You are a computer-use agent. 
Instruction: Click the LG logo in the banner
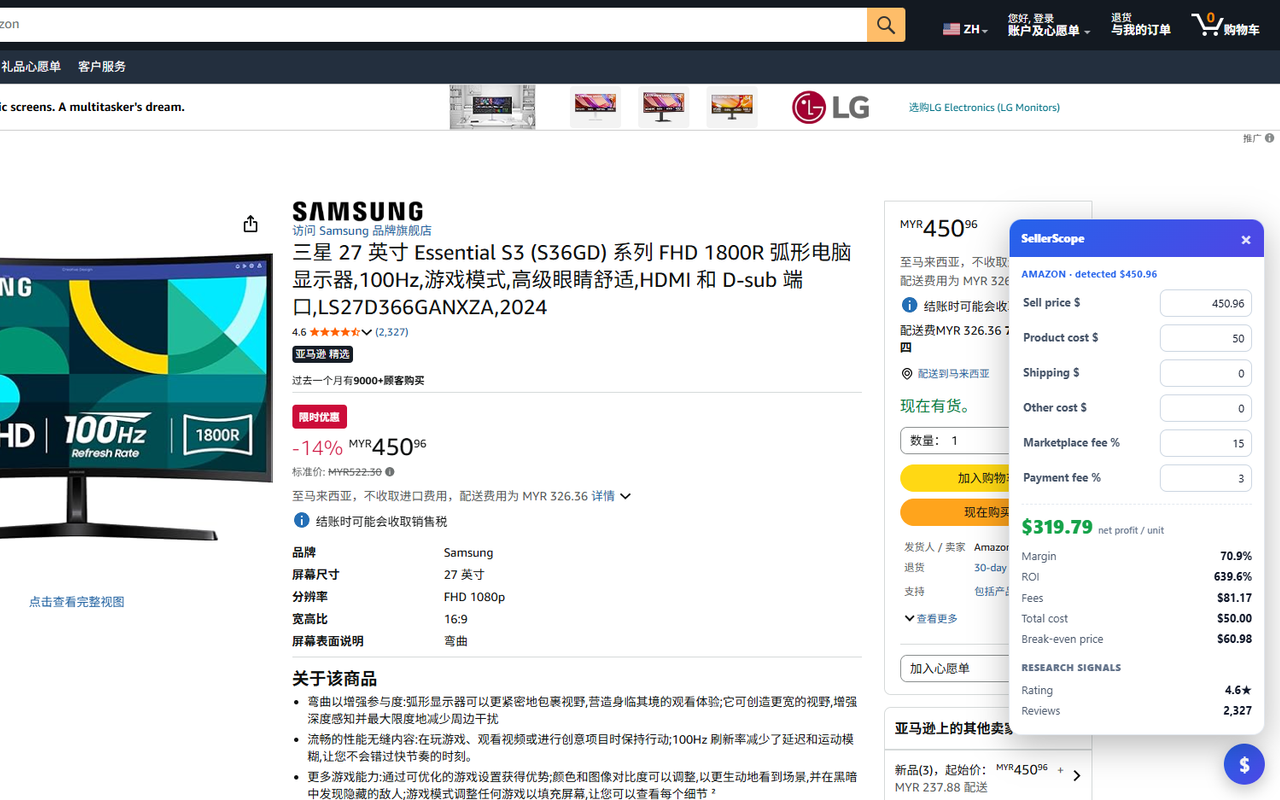[x=830, y=107]
